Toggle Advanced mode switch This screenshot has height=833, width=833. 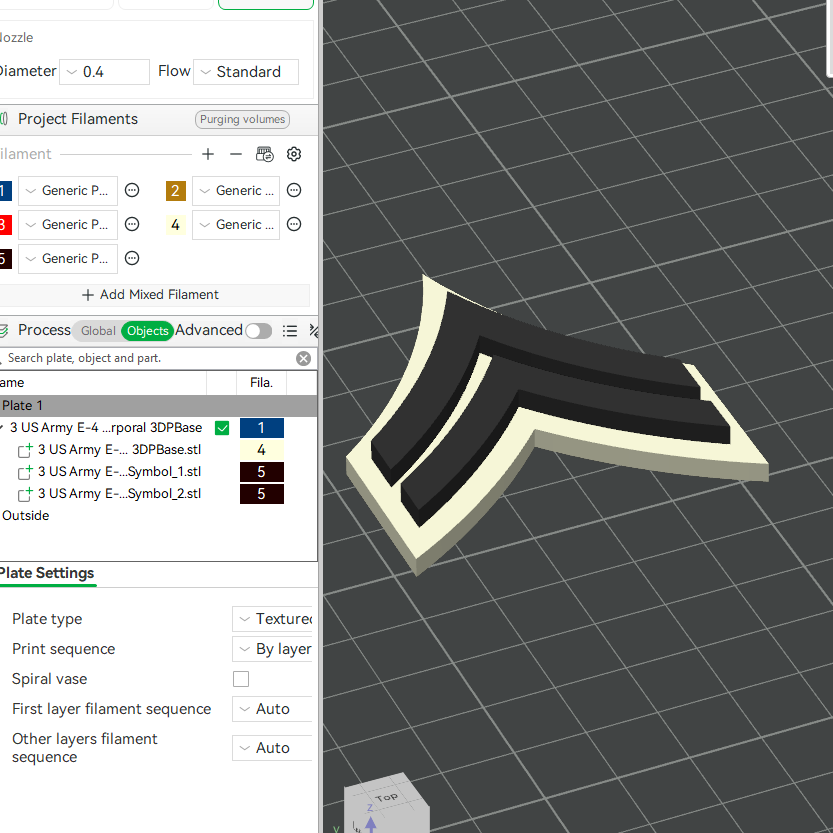(x=258, y=331)
